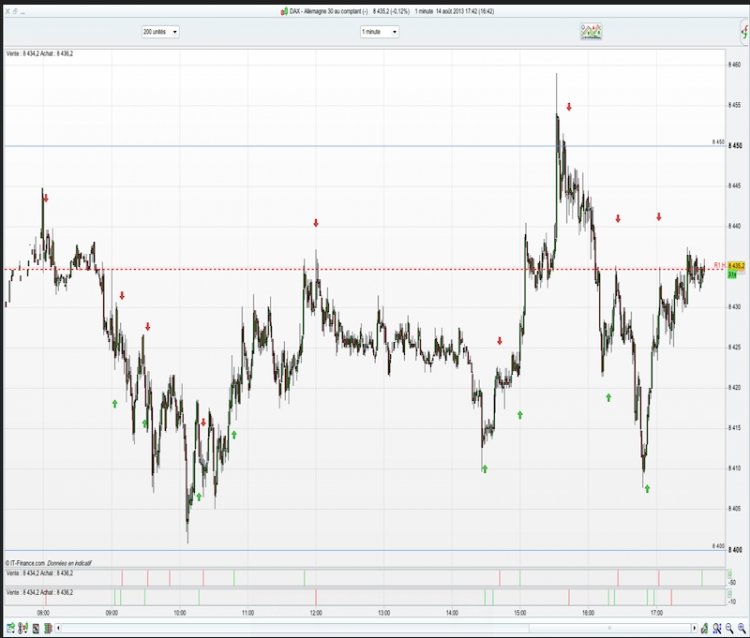Click the chart icon left of magnifiers
Screen dimensions: 750x638
[704, 628]
